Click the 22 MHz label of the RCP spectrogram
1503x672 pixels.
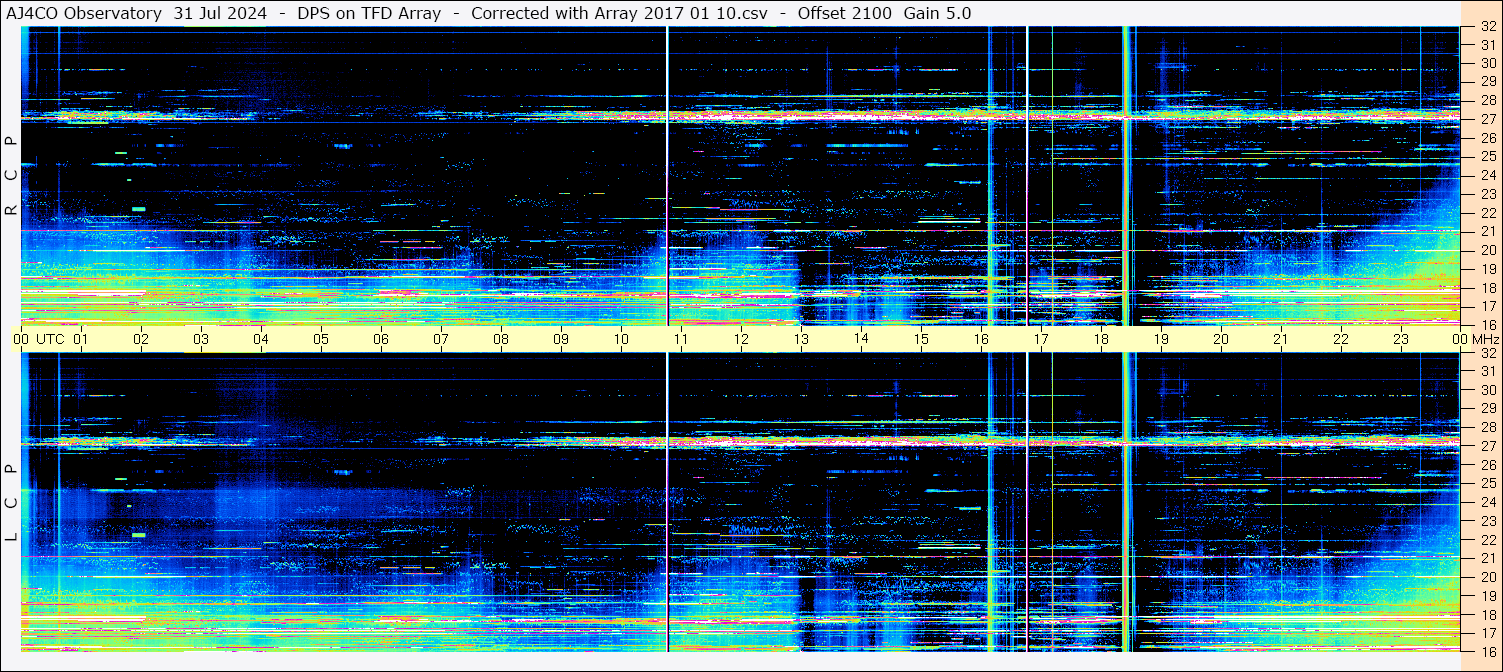point(1487,213)
